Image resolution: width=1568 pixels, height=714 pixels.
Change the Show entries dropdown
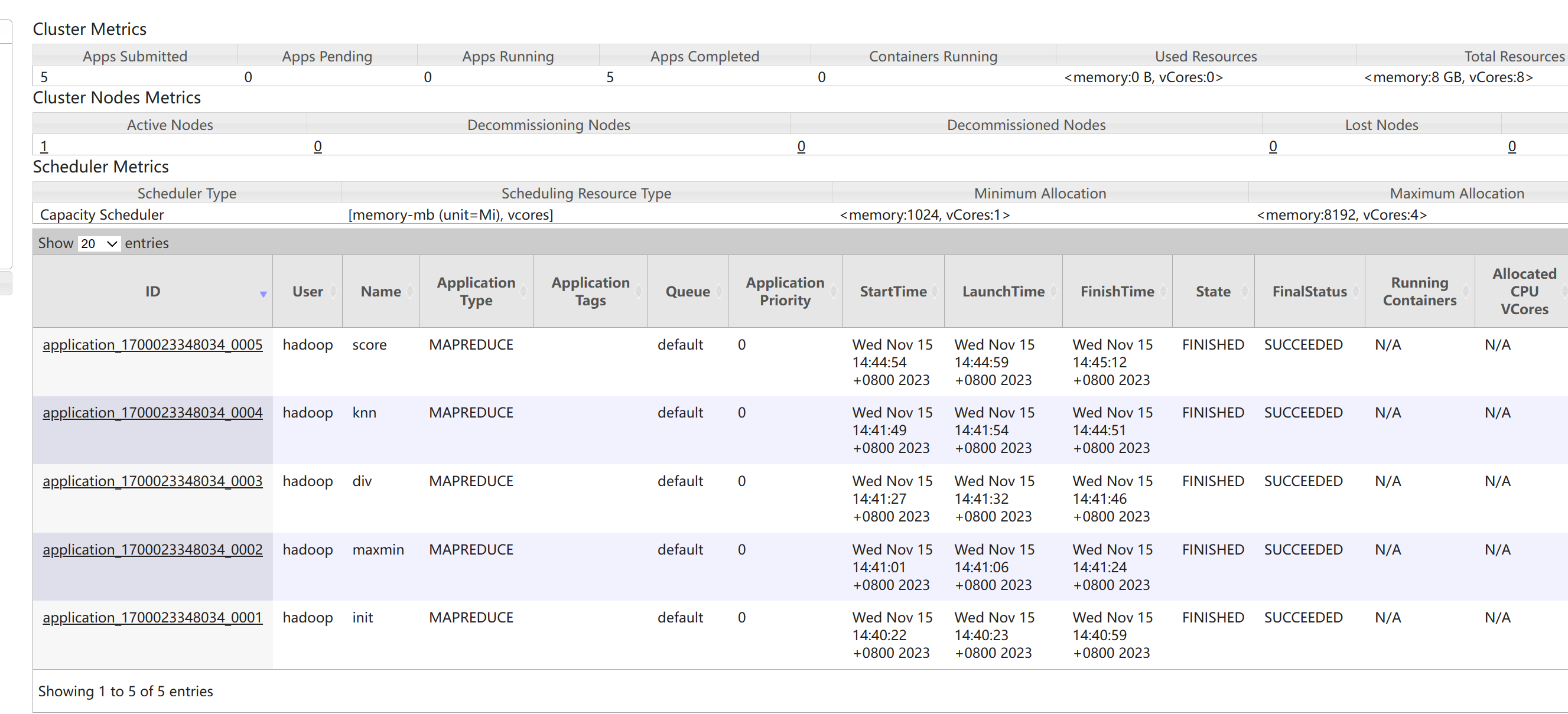(99, 243)
